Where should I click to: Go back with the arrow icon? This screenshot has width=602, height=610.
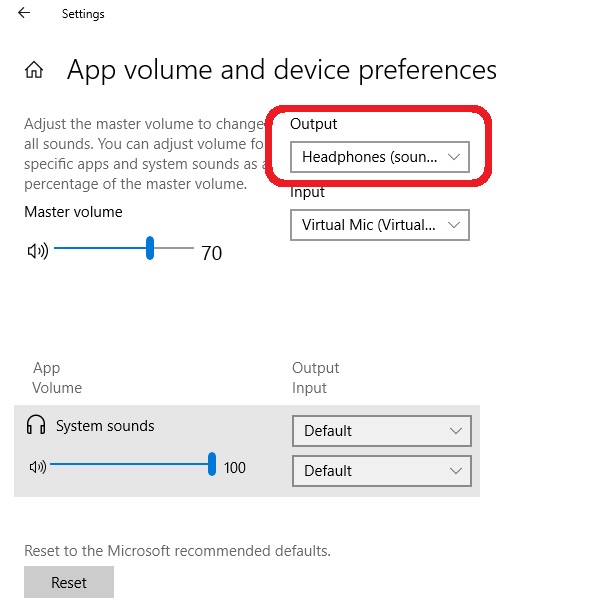click(24, 13)
